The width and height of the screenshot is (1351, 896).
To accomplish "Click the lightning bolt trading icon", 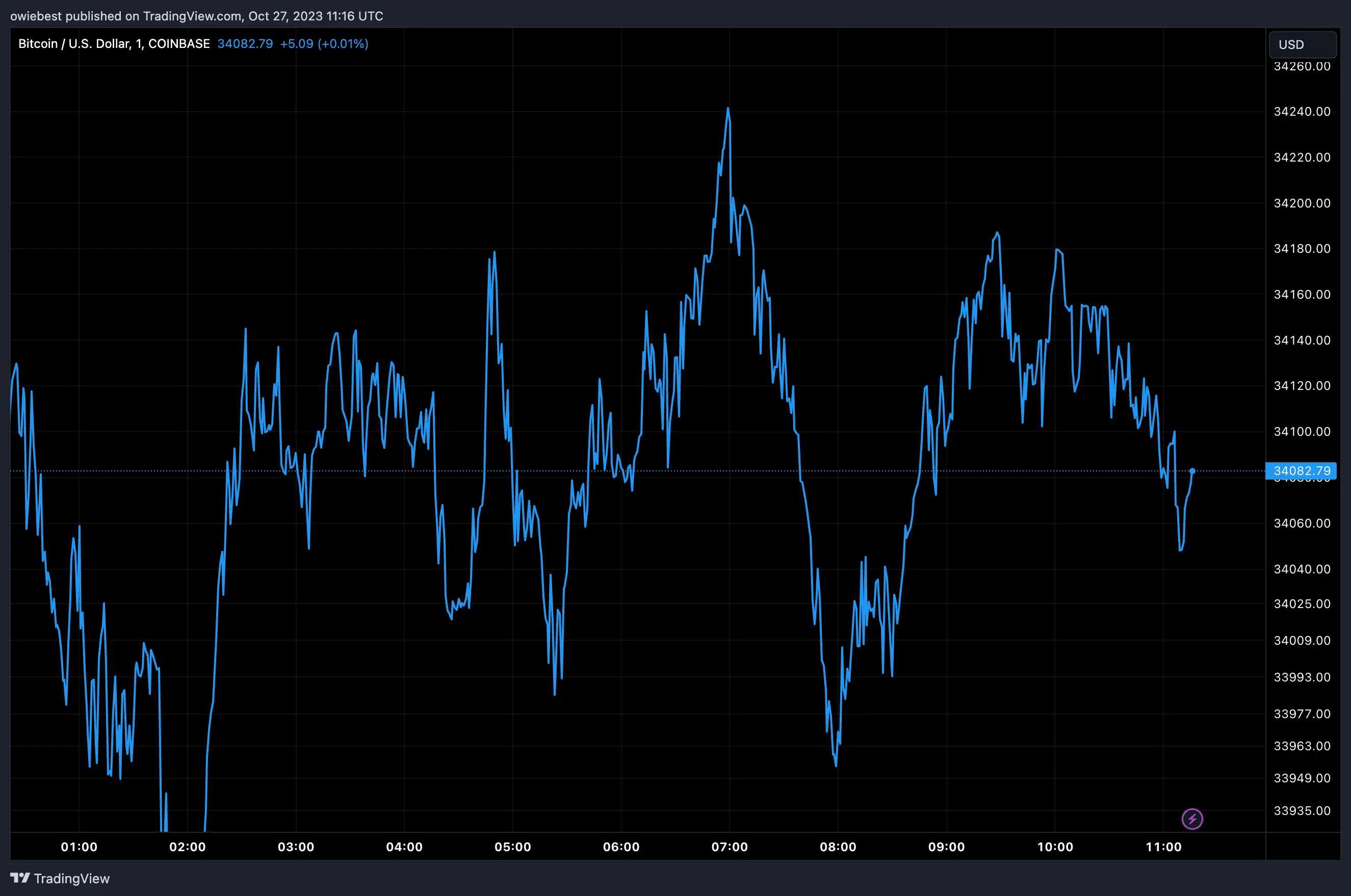I will (x=1192, y=819).
